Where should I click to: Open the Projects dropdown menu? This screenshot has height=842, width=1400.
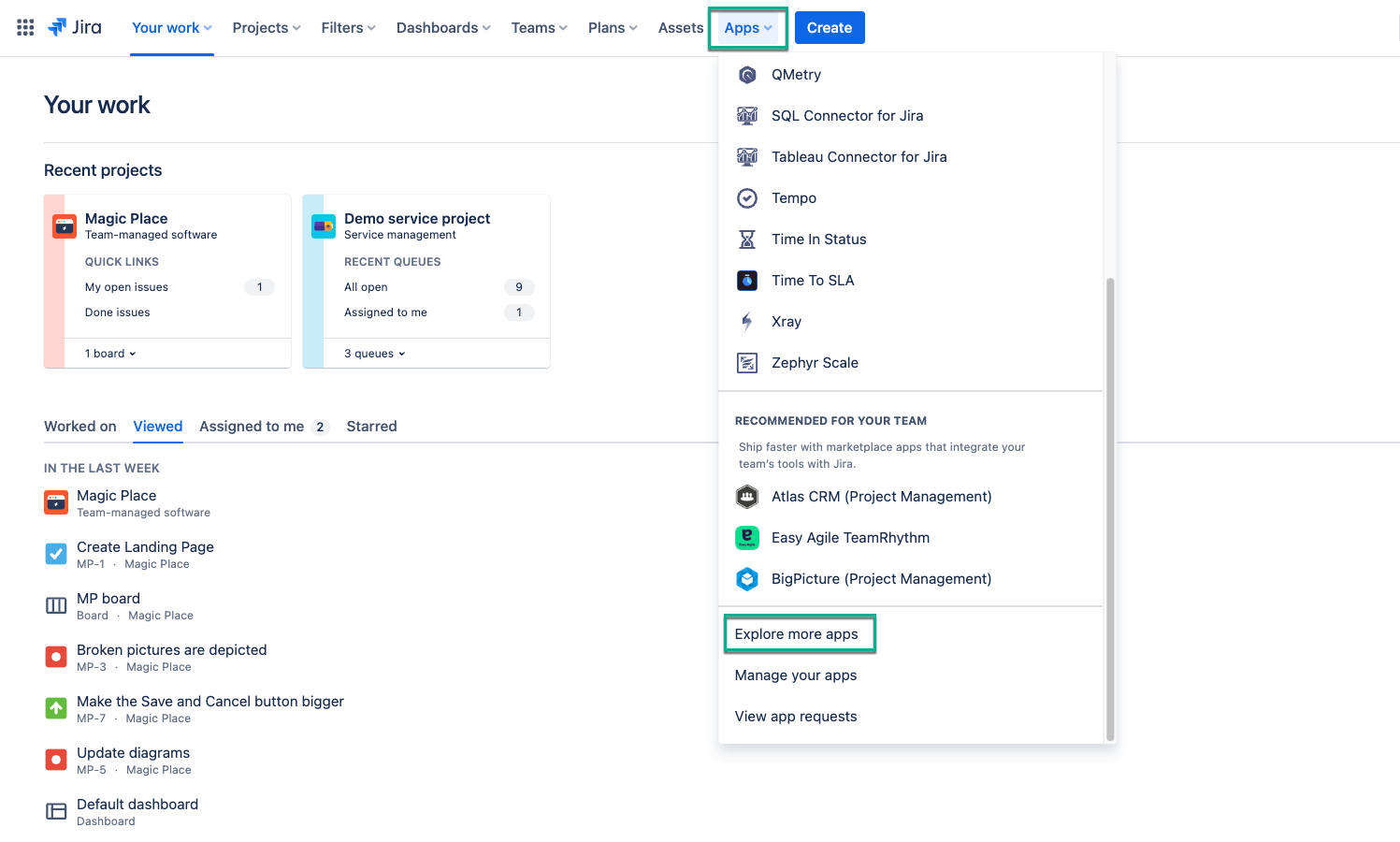266,27
